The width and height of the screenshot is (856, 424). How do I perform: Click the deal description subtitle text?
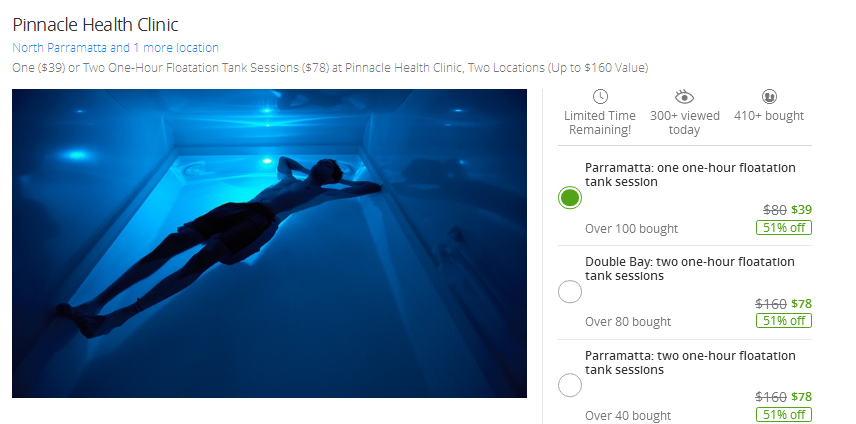coord(330,68)
